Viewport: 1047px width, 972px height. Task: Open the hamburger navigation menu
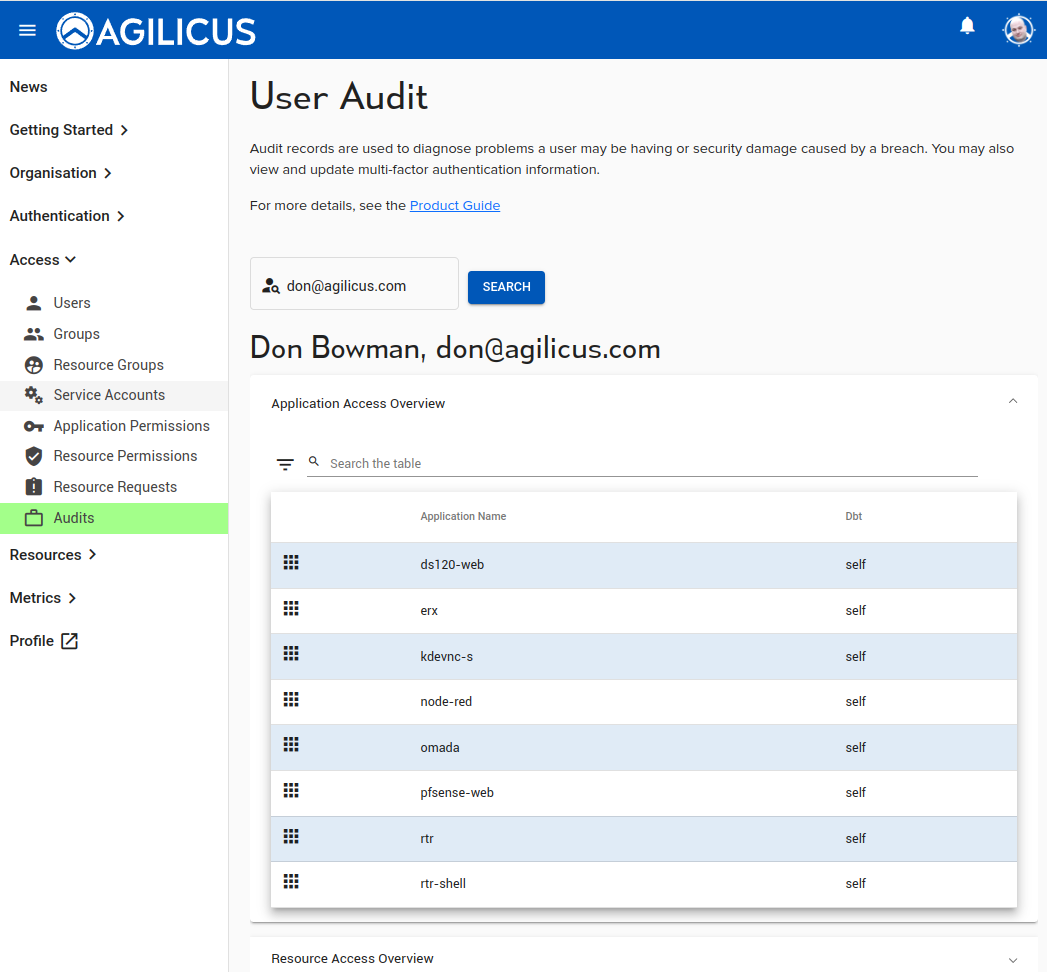point(27,30)
